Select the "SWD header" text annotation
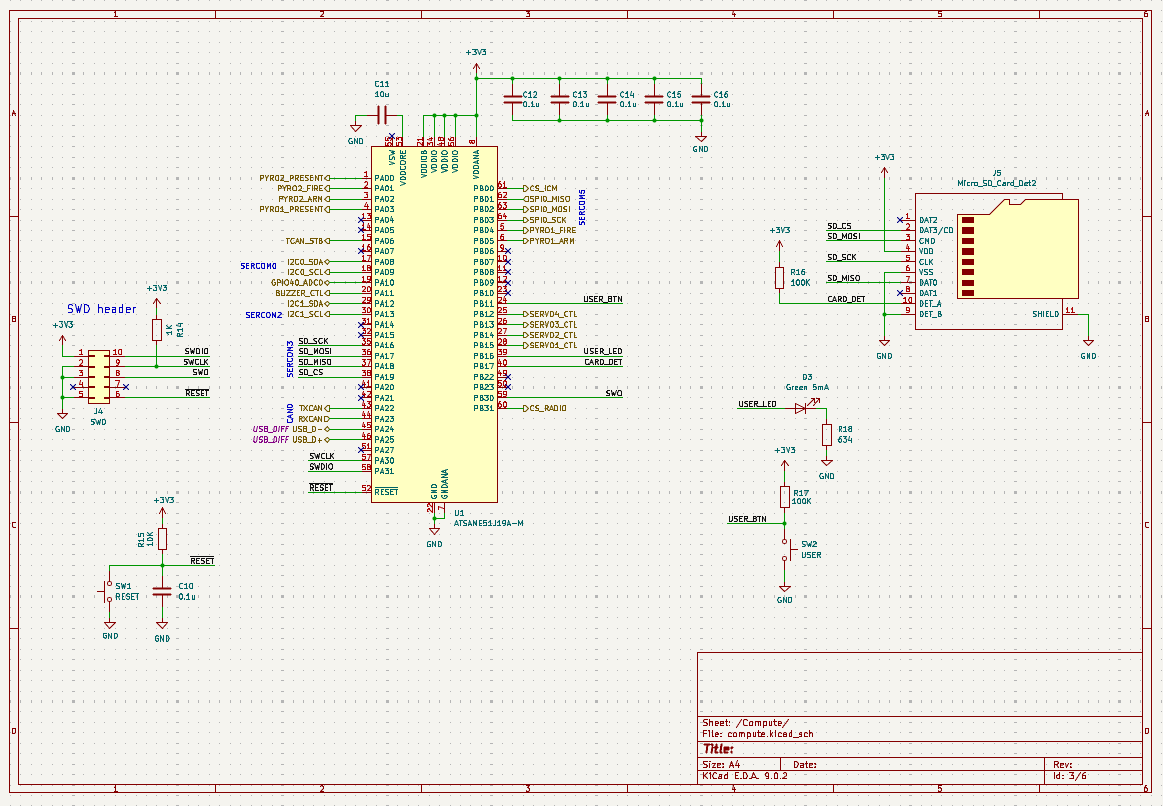 coord(102,309)
